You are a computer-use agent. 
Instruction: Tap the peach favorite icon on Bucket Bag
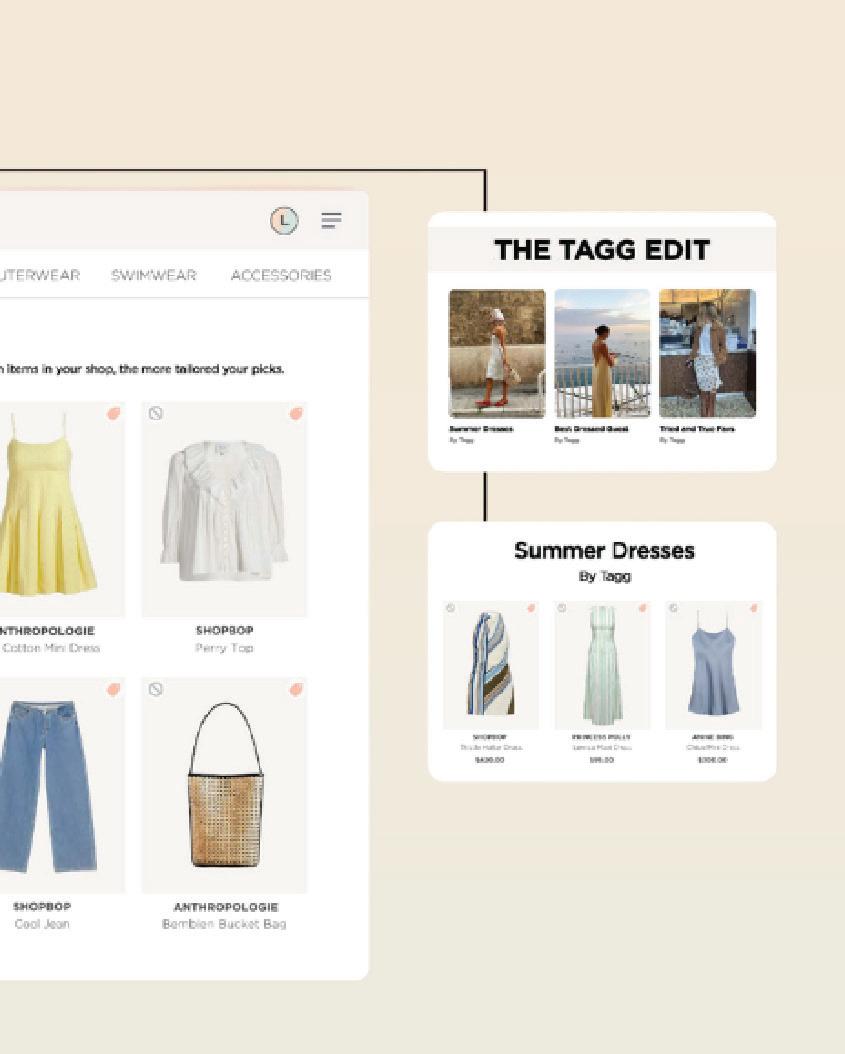tap(296, 689)
